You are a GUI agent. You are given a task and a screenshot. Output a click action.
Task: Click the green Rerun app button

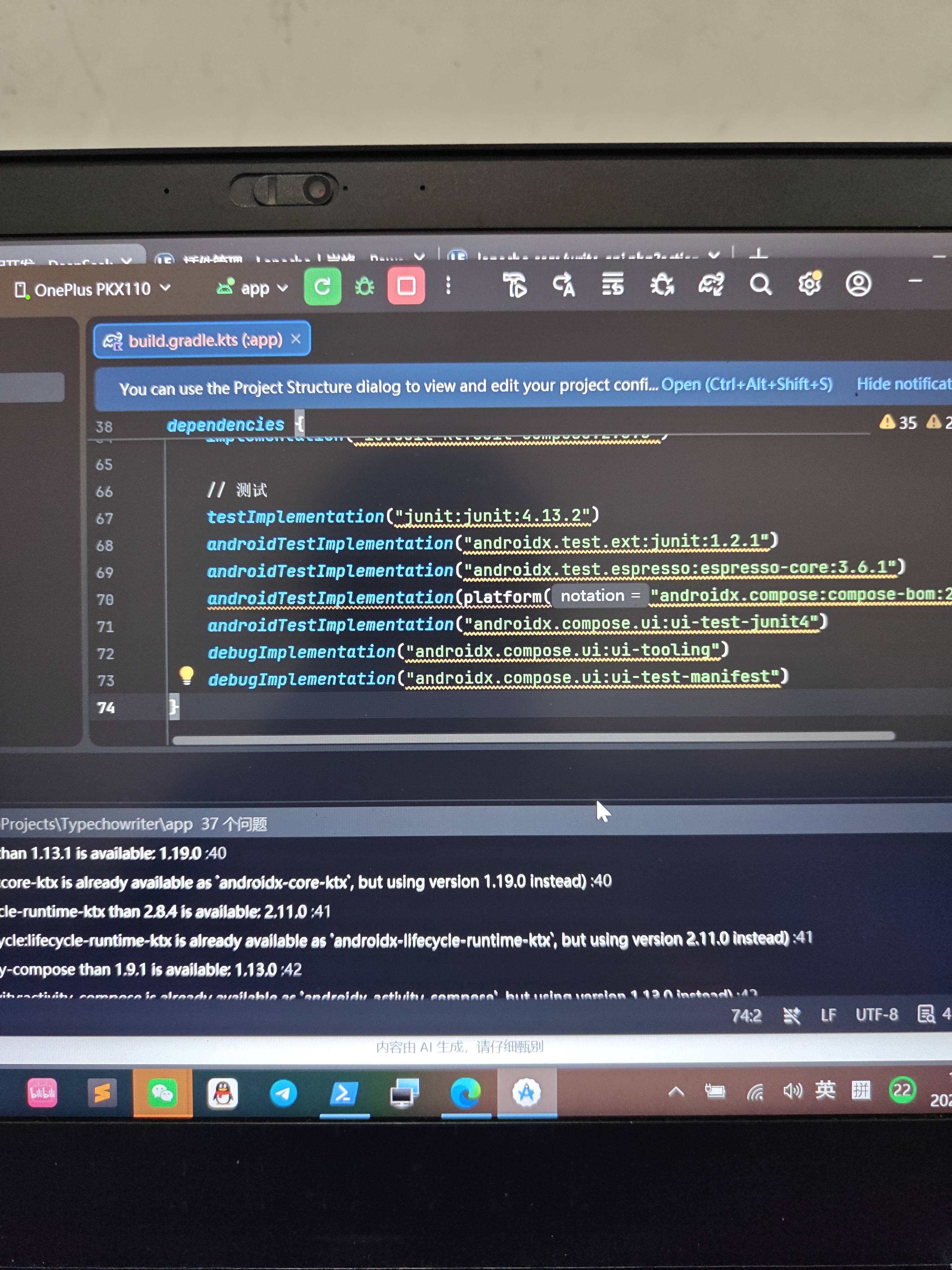pos(322,285)
